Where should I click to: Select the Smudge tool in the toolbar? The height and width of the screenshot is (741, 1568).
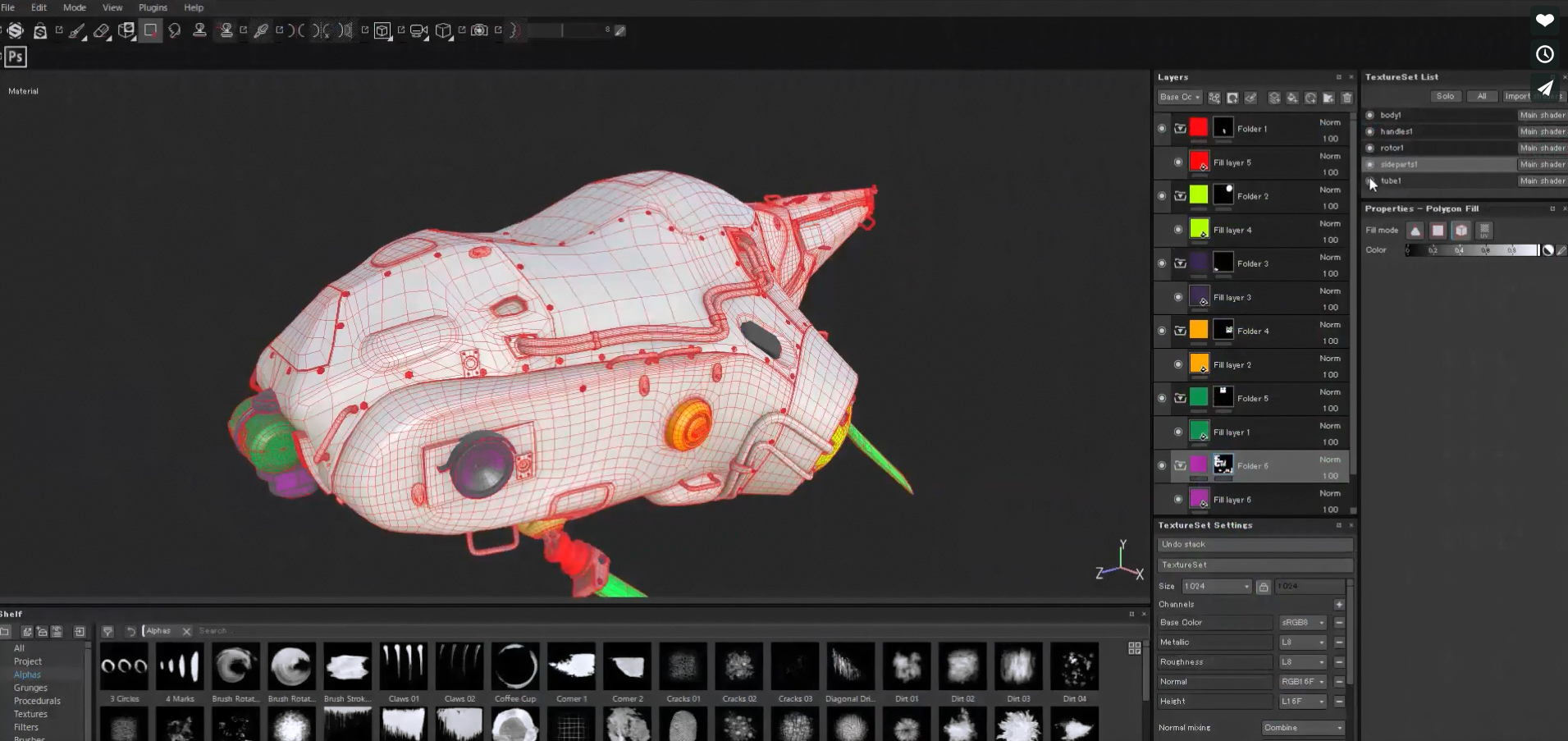tap(176, 30)
